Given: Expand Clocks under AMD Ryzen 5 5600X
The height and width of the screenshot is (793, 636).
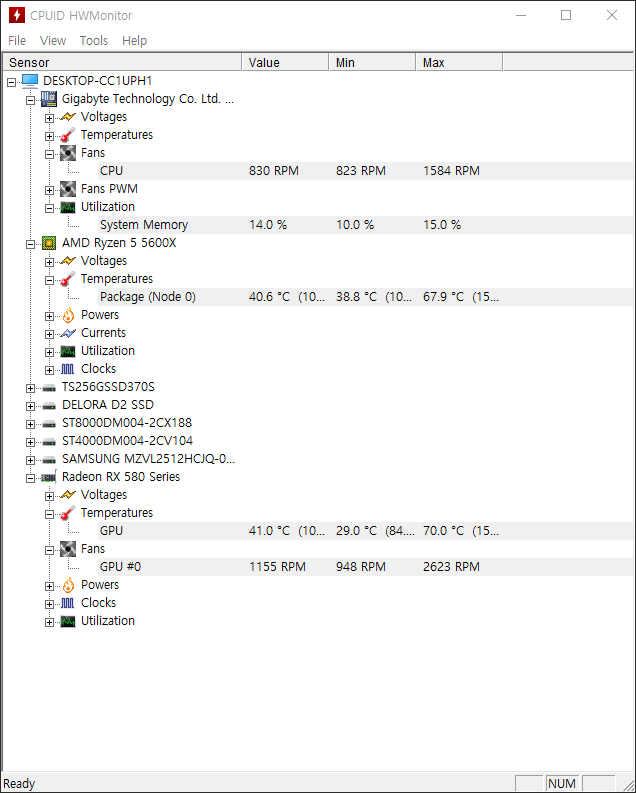Looking at the screenshot, I should [x=49, y=370].
